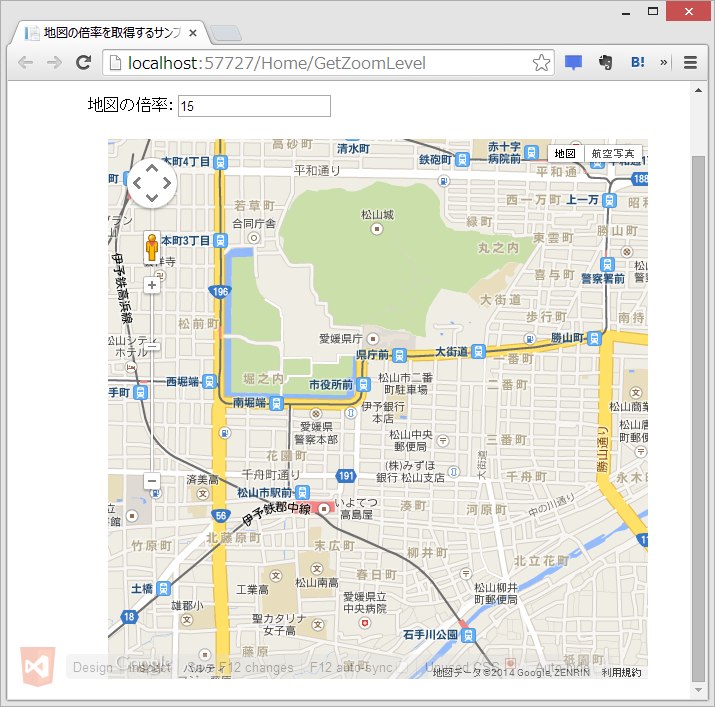
Task: Zoom in the map with the plus button
Action: 152,285
